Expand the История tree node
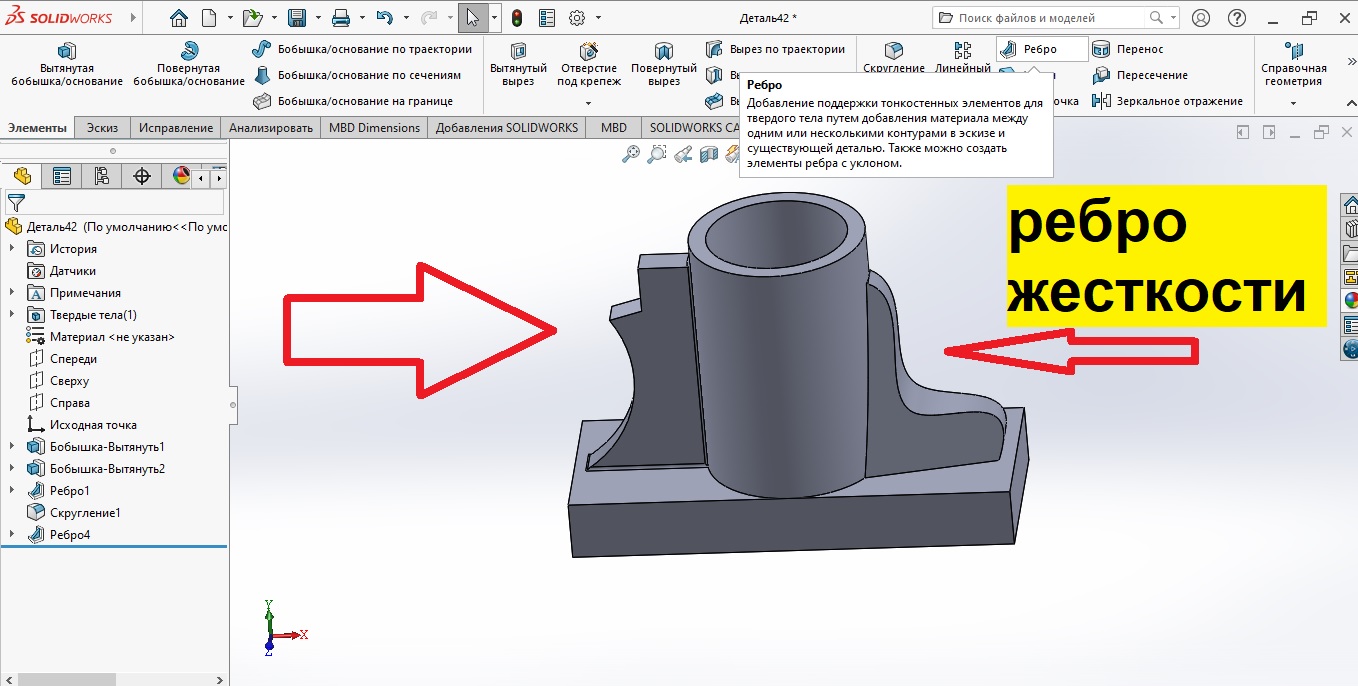This screenshot has height=686, width=1358. pos(12,249)
